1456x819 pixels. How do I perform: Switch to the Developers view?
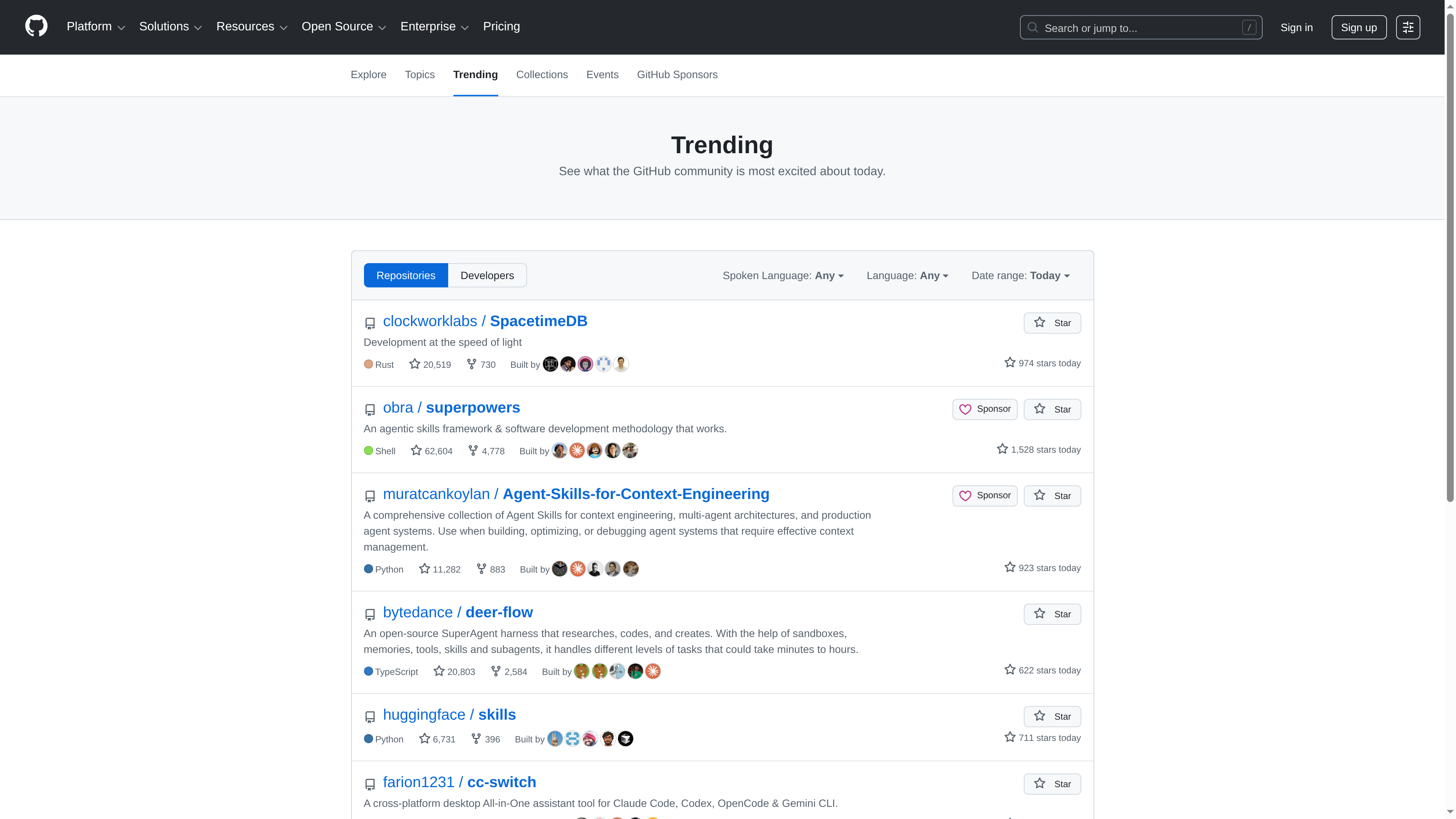coord(486,275)
